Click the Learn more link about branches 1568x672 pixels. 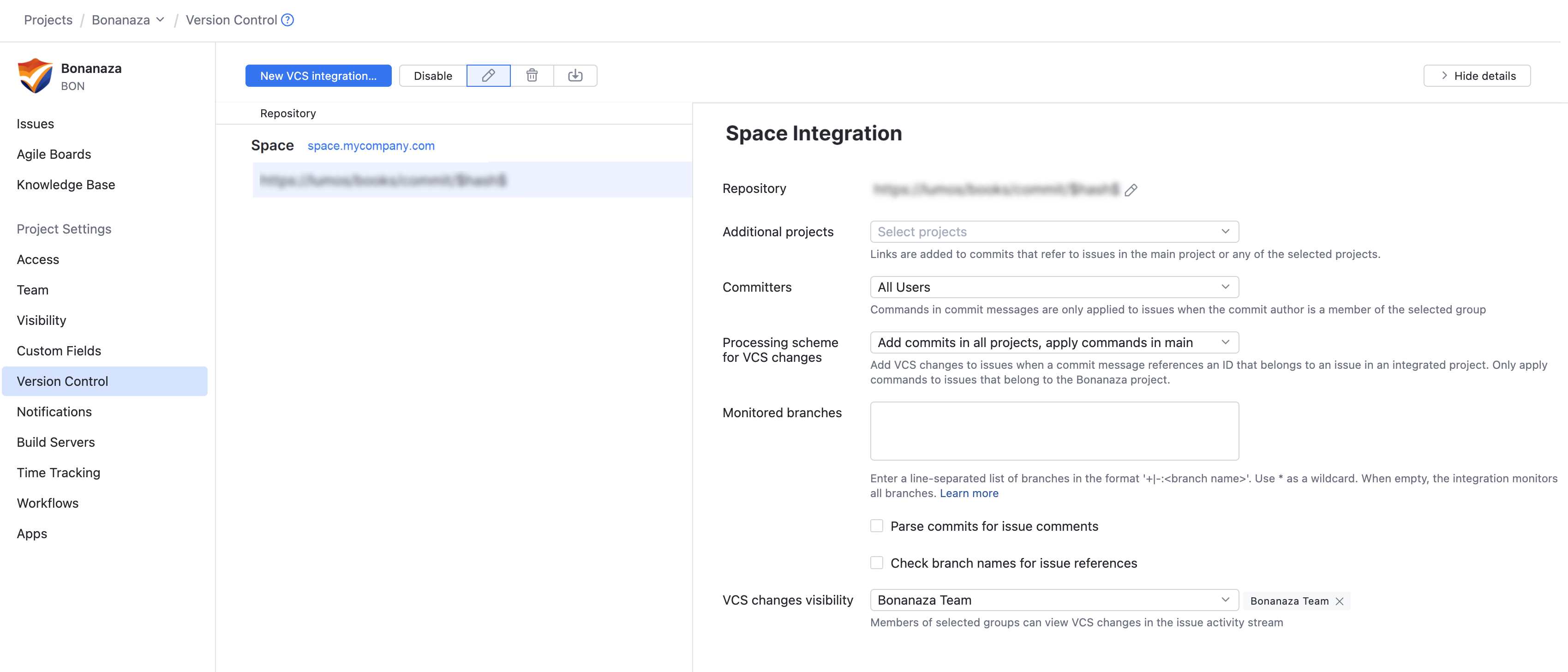pyautogui.click(x=969, y=493)
